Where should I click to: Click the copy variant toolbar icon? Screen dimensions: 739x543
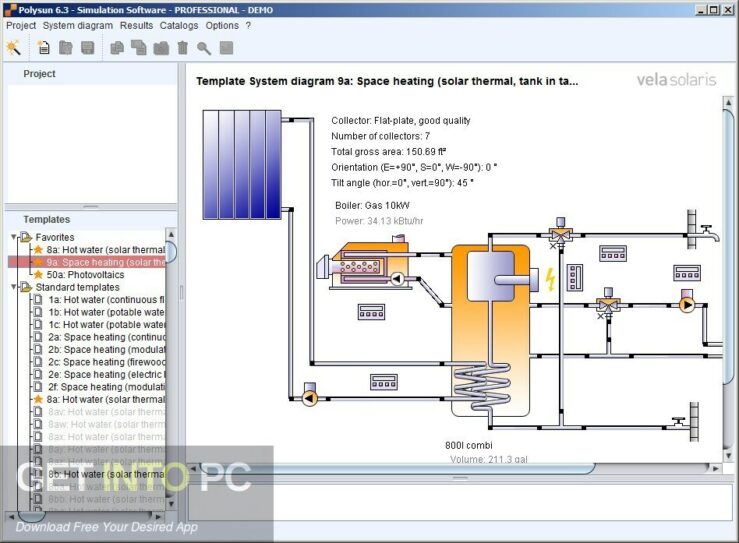tap(116, 48)
